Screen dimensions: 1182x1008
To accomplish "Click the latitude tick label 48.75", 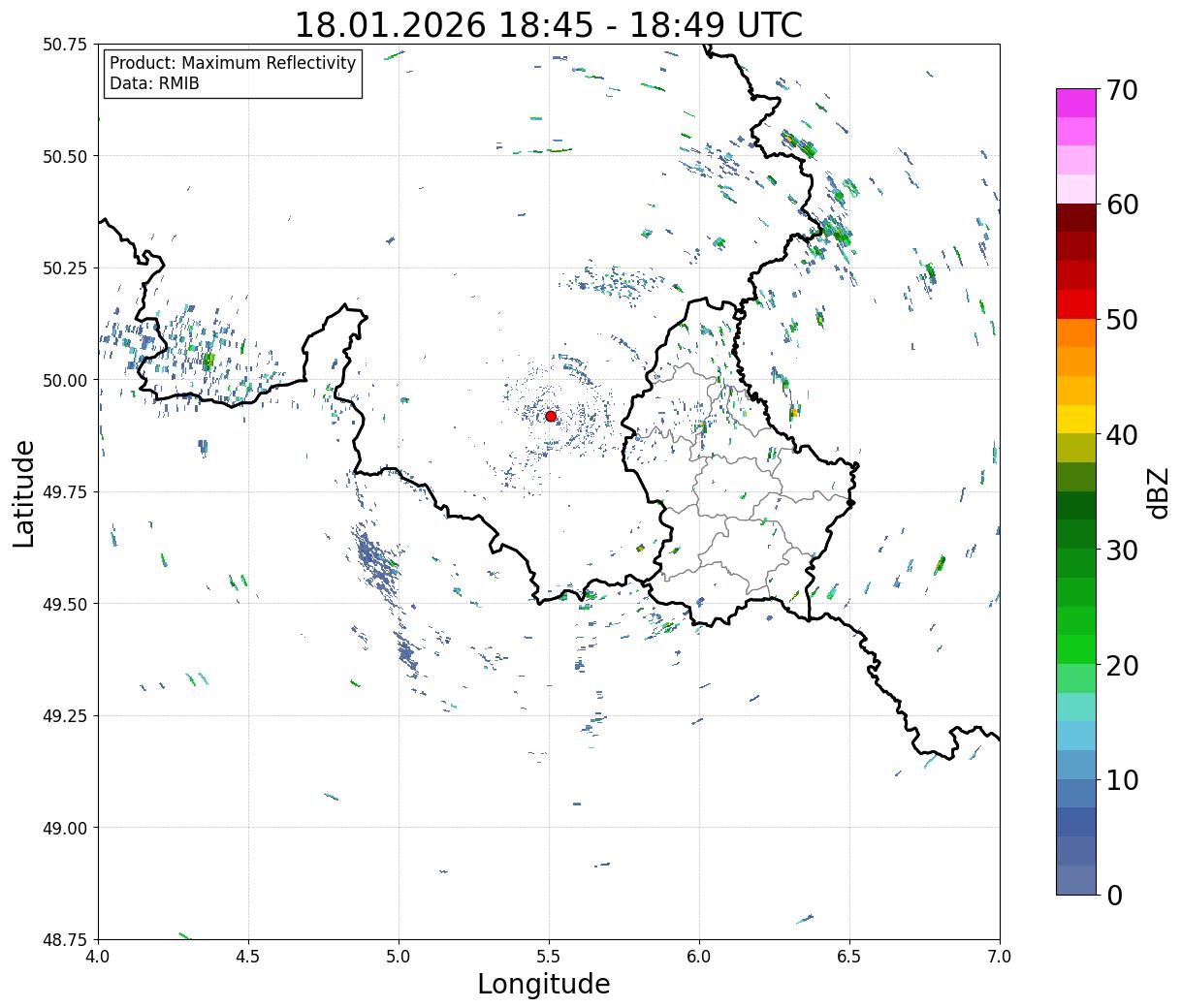I will (x=65, y=939).
